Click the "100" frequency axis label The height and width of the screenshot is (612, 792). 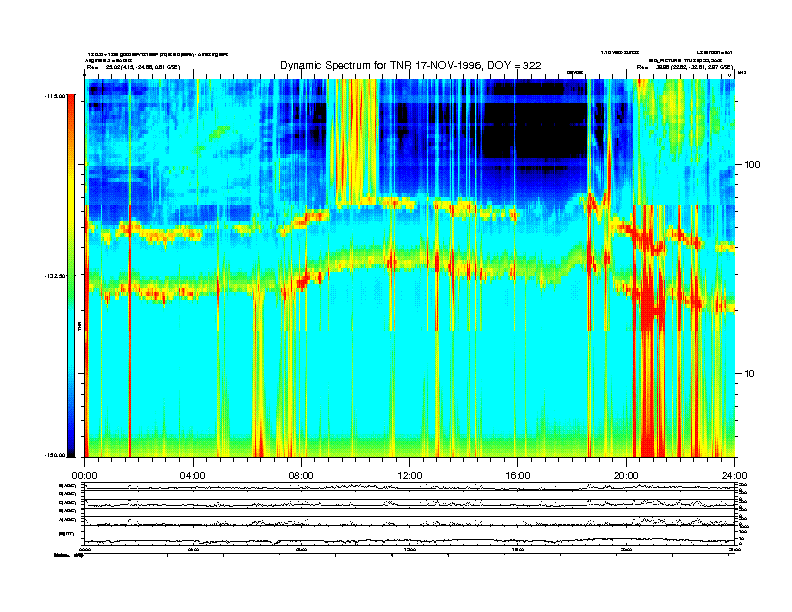click(752, 165)
